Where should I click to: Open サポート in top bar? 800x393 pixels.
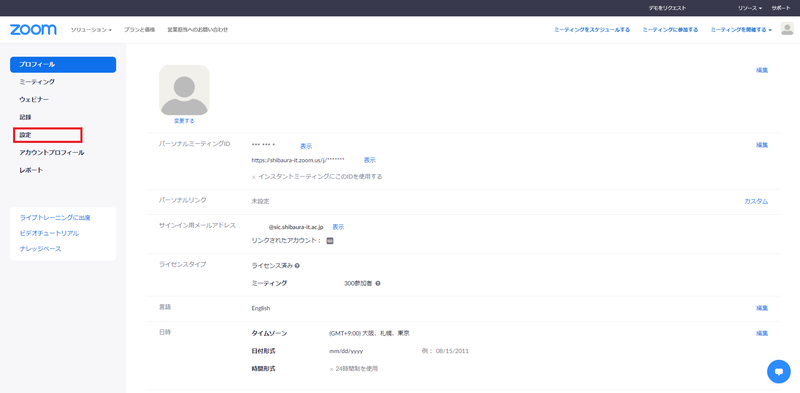[781, 8]
